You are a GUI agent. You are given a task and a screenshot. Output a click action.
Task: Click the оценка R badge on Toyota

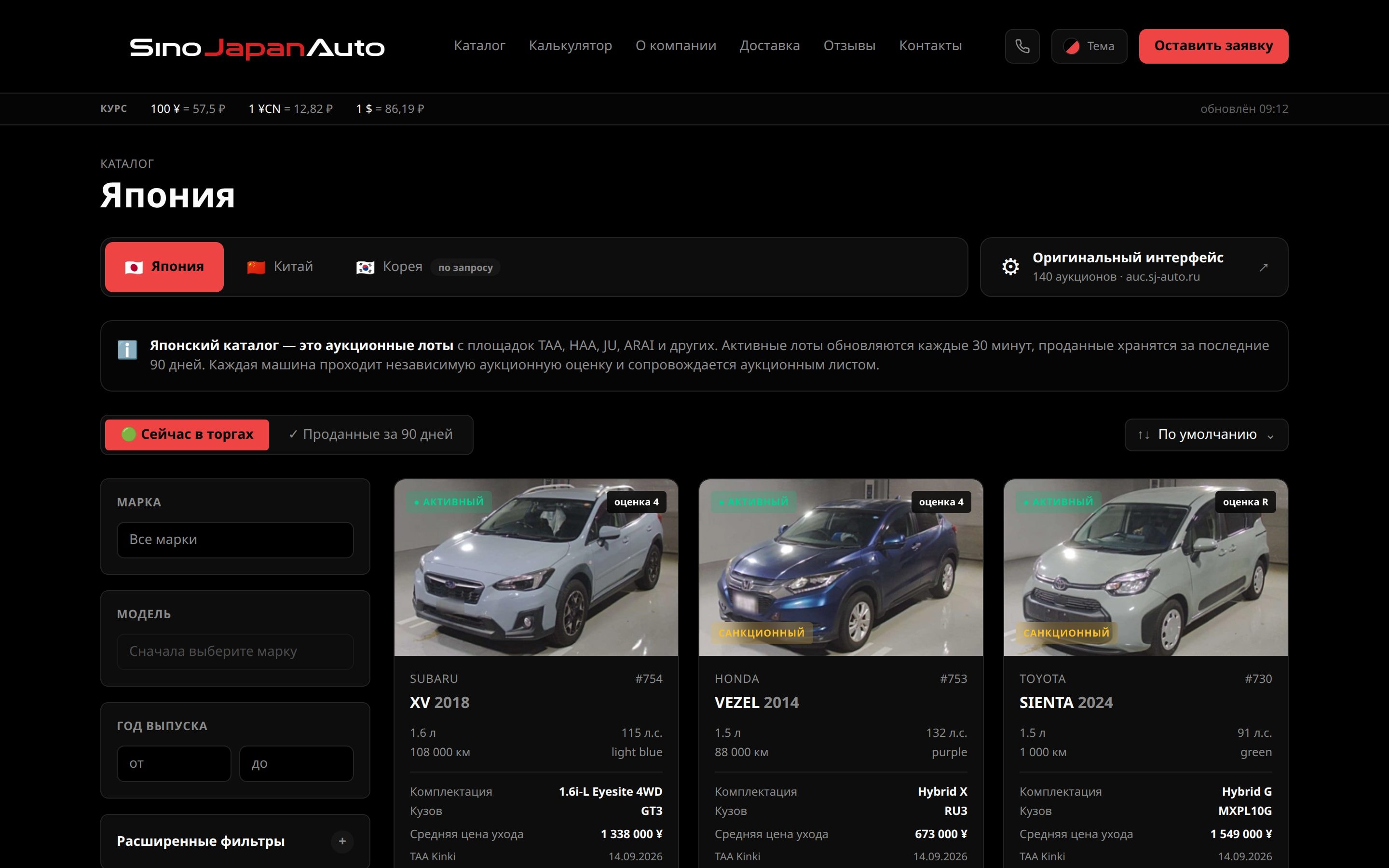click(1245, 502)
